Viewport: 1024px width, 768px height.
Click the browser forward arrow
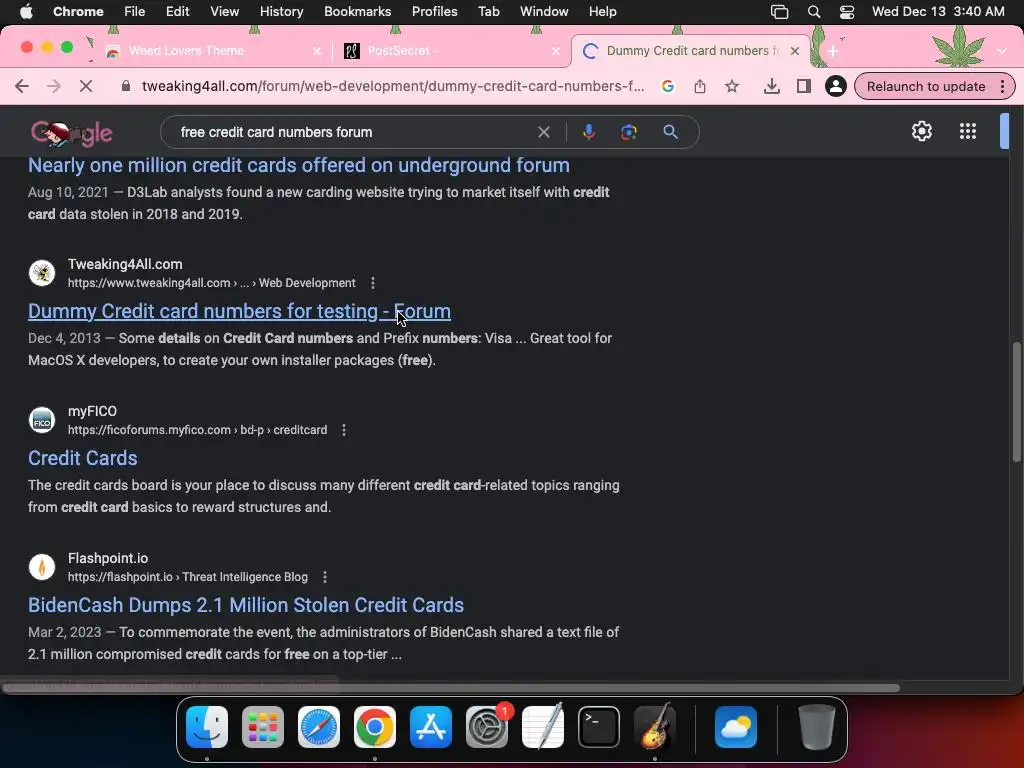tap(54, 86)
